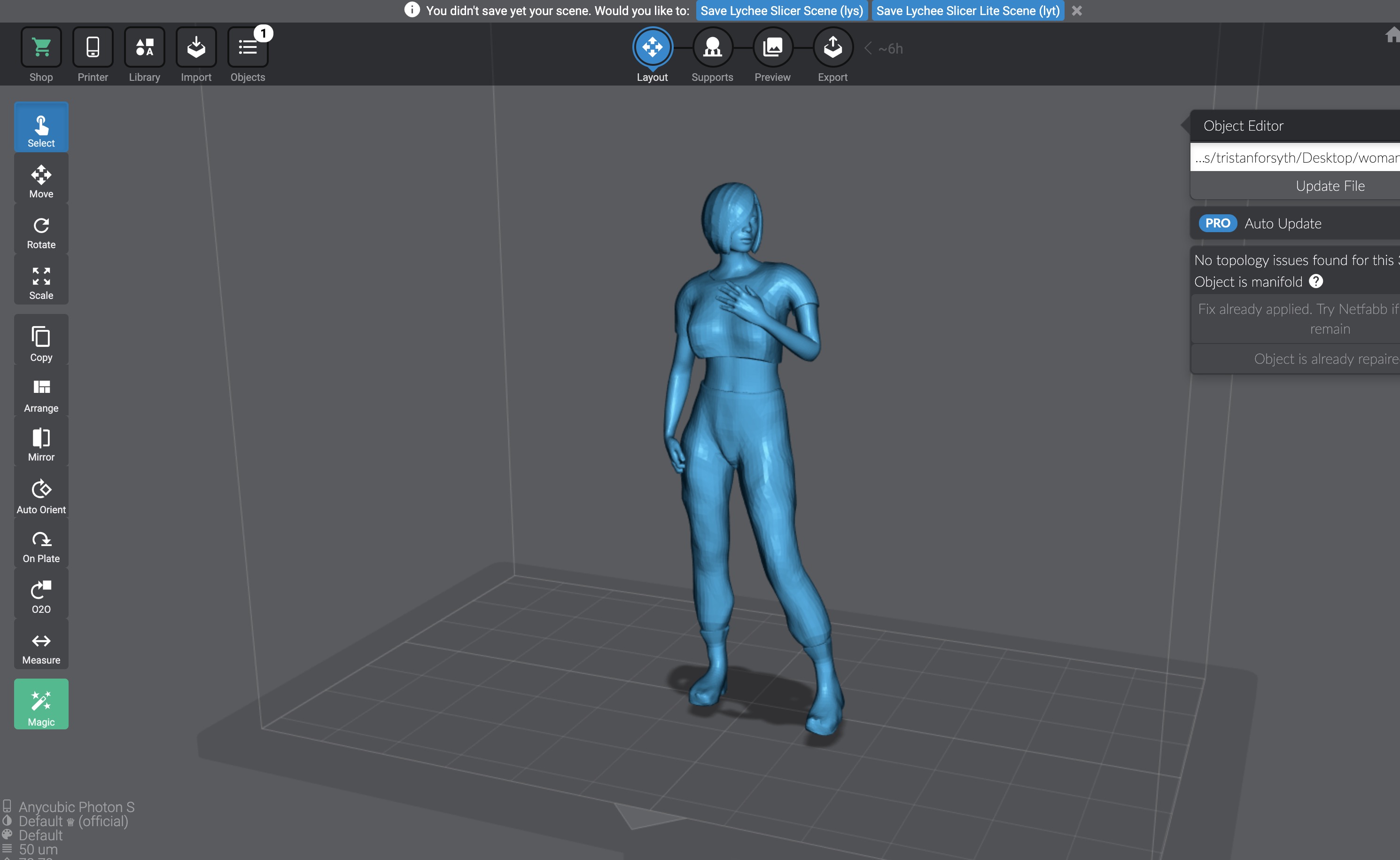Screen dimensions: 1400x860
Task: Click the info icon in the notification bar
Action: 412,10
